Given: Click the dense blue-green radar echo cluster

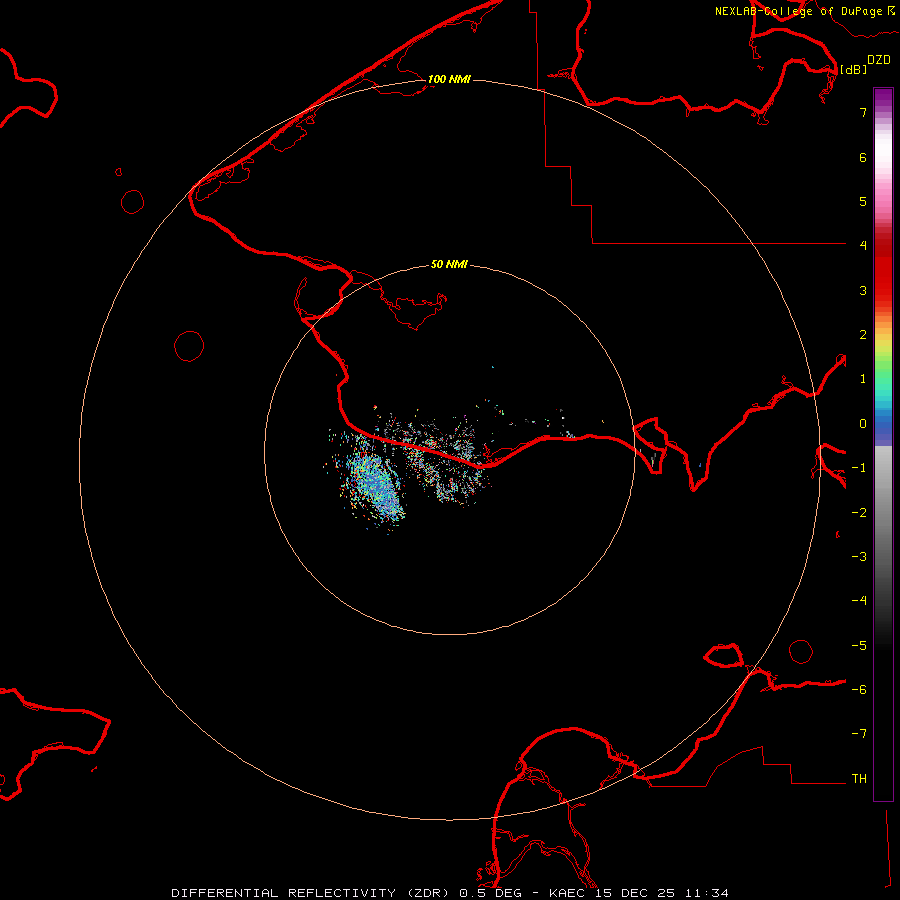Looking at the screenshot, I should pos(376,482).
